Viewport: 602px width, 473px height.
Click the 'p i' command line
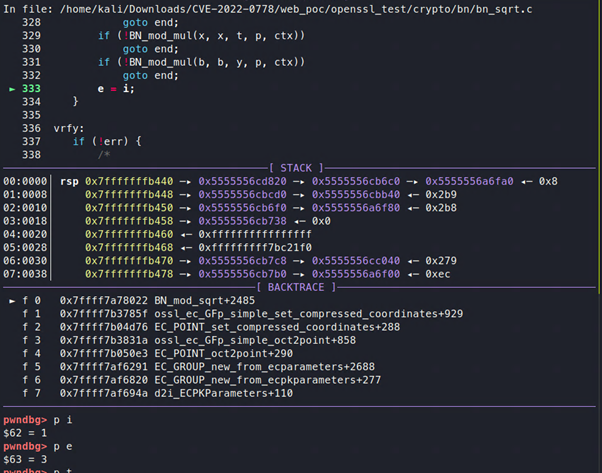[38, 420]
